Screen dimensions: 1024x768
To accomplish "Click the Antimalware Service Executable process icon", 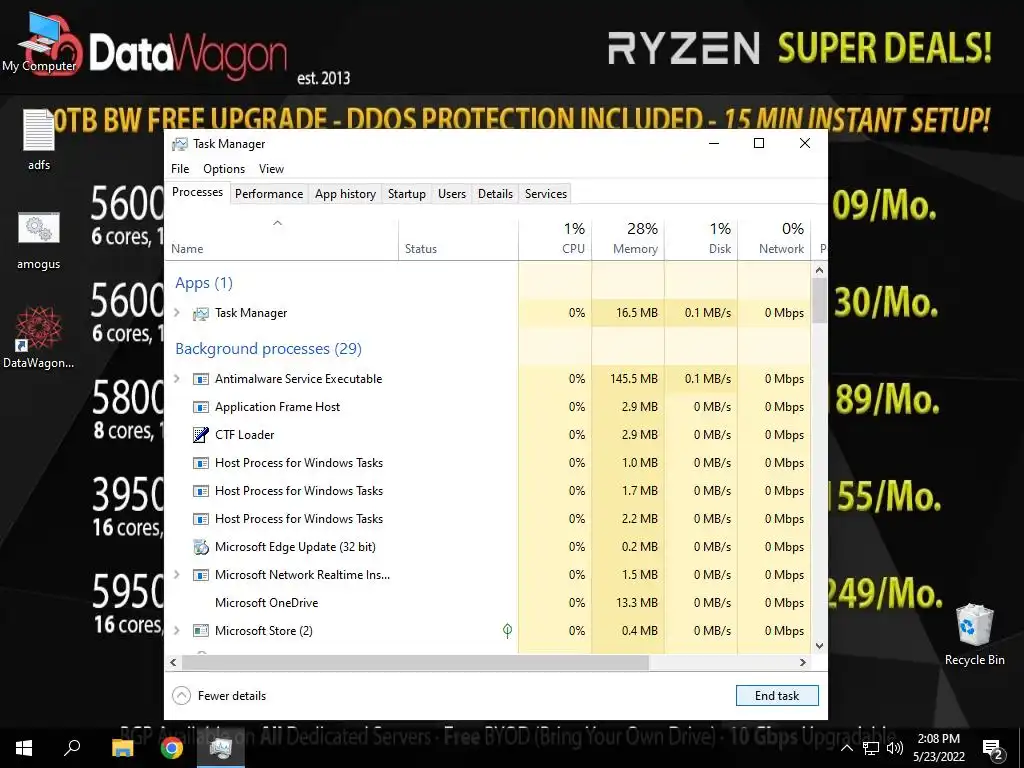I will 200,379.
